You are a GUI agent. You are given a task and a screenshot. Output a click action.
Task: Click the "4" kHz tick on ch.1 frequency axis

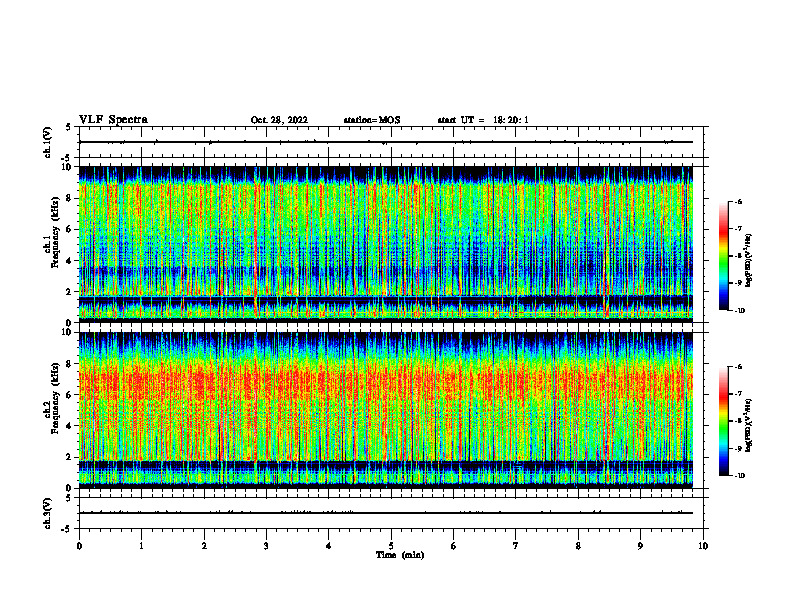click(x=69, y=261)
